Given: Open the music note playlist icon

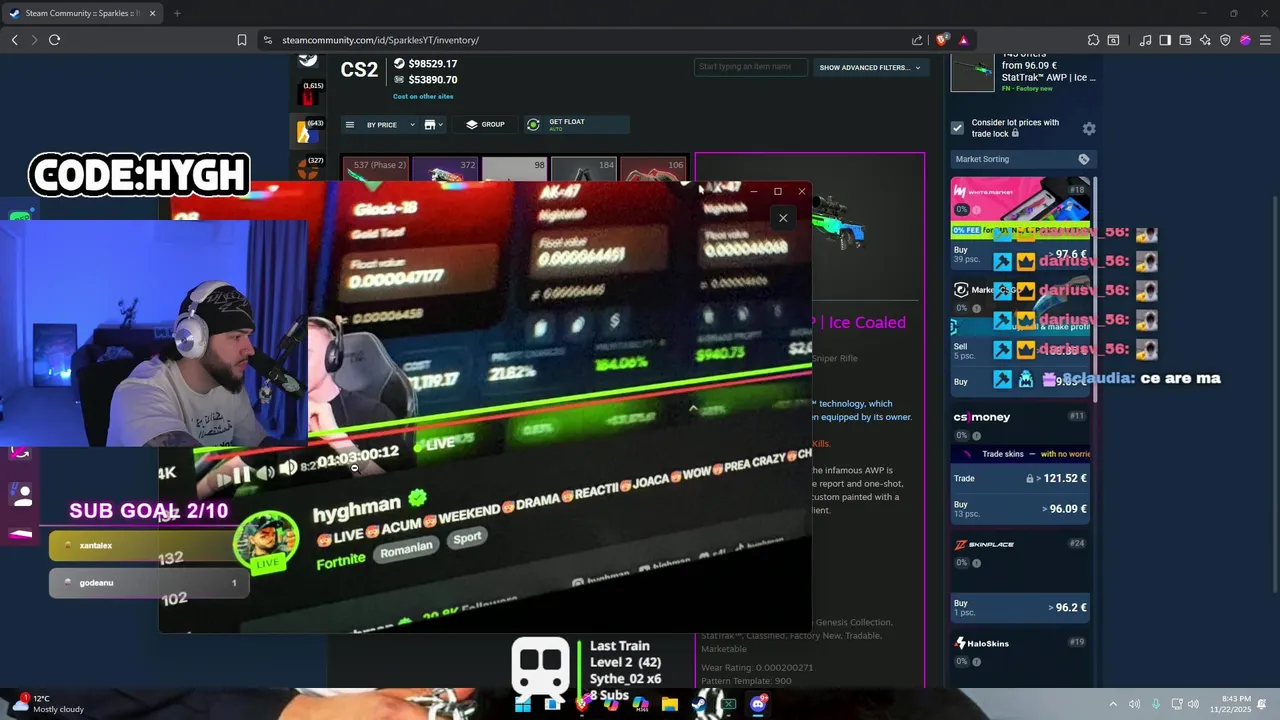Looking at the screenshot, I should coord(1145,40).
